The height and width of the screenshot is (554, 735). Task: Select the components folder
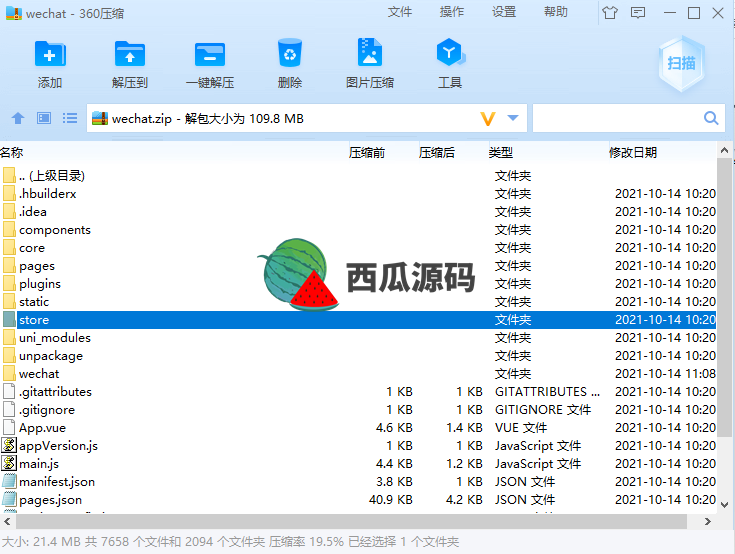click(x=358, y=230)
